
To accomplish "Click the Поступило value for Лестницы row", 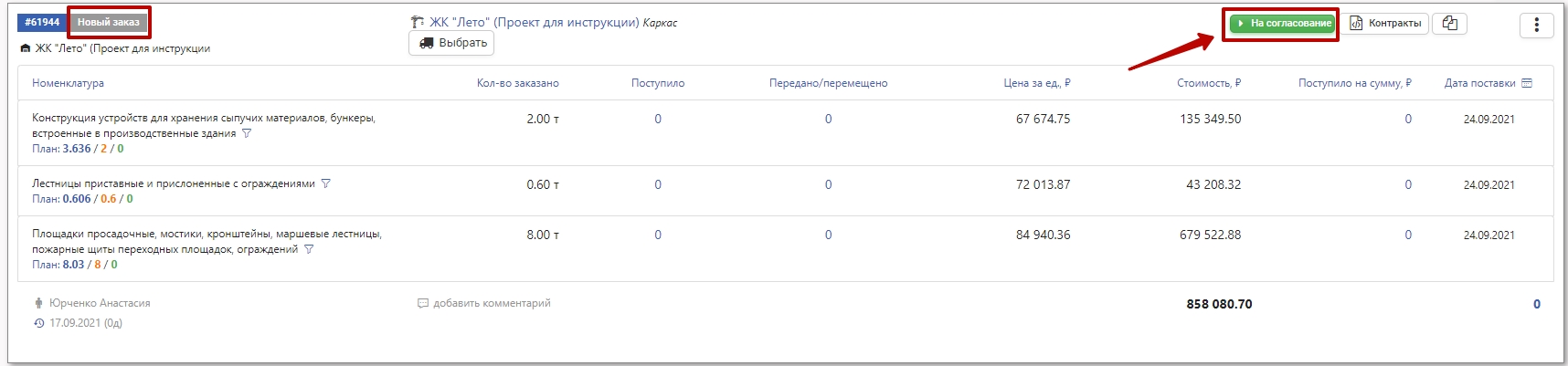I will click(x=658, y=184).
